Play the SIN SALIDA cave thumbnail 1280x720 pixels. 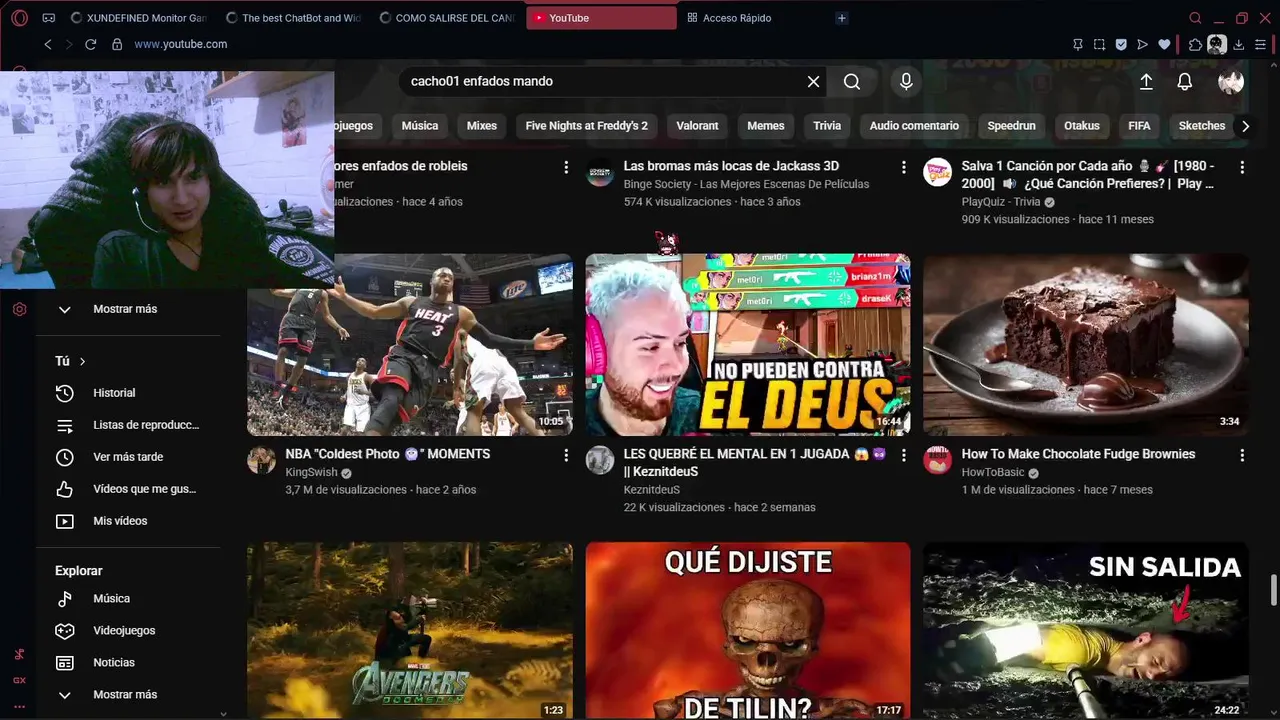click(1086, 630)
